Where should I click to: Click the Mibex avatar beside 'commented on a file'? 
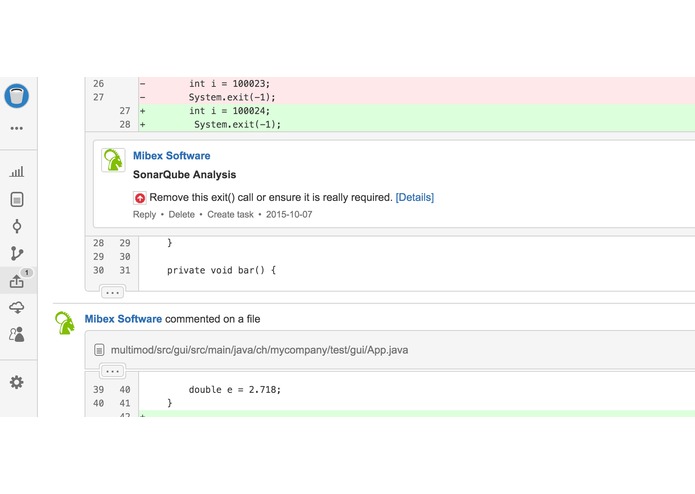[65, 323]
